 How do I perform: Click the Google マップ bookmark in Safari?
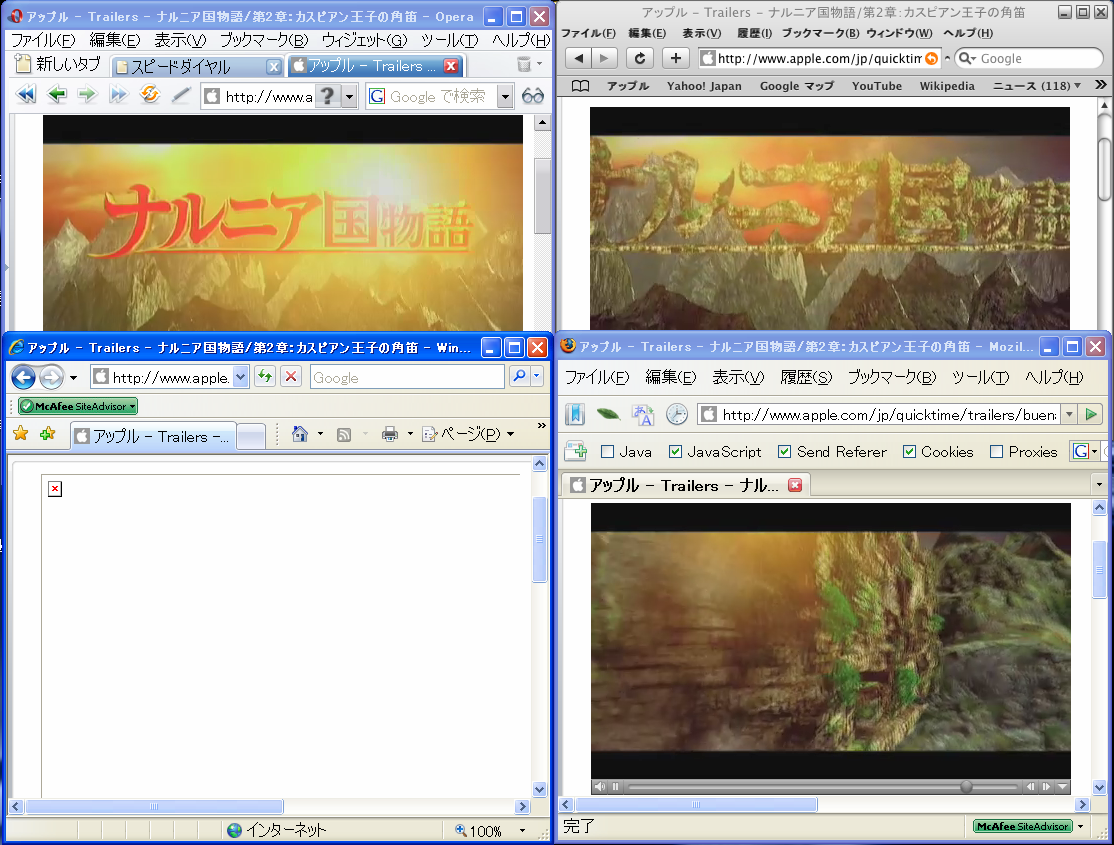pos(796,86)
